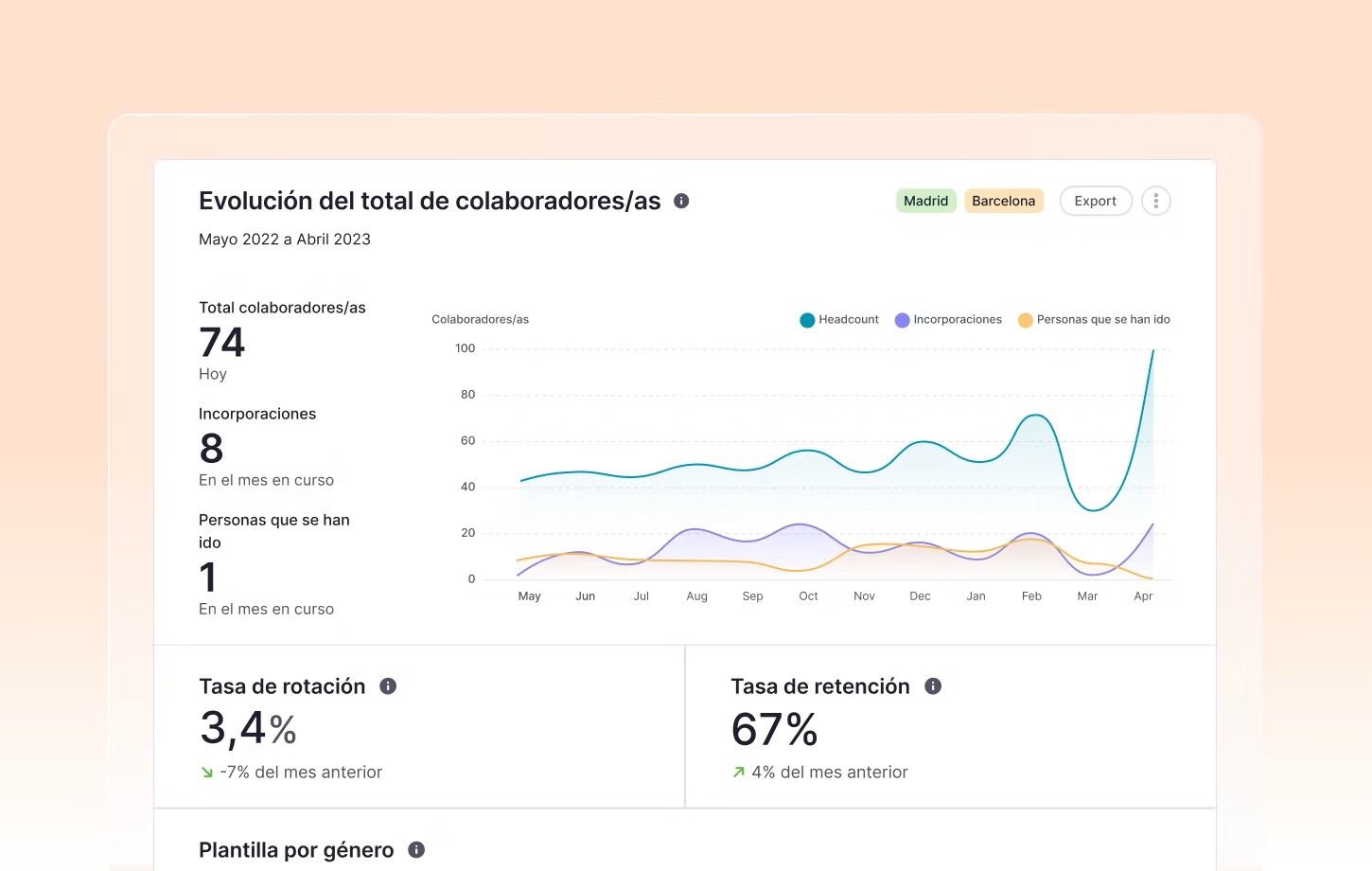Viewport: 1372px width, 871px height.
Task: Click the Headcount teal legend dot
Action: (x=807, y=320)
